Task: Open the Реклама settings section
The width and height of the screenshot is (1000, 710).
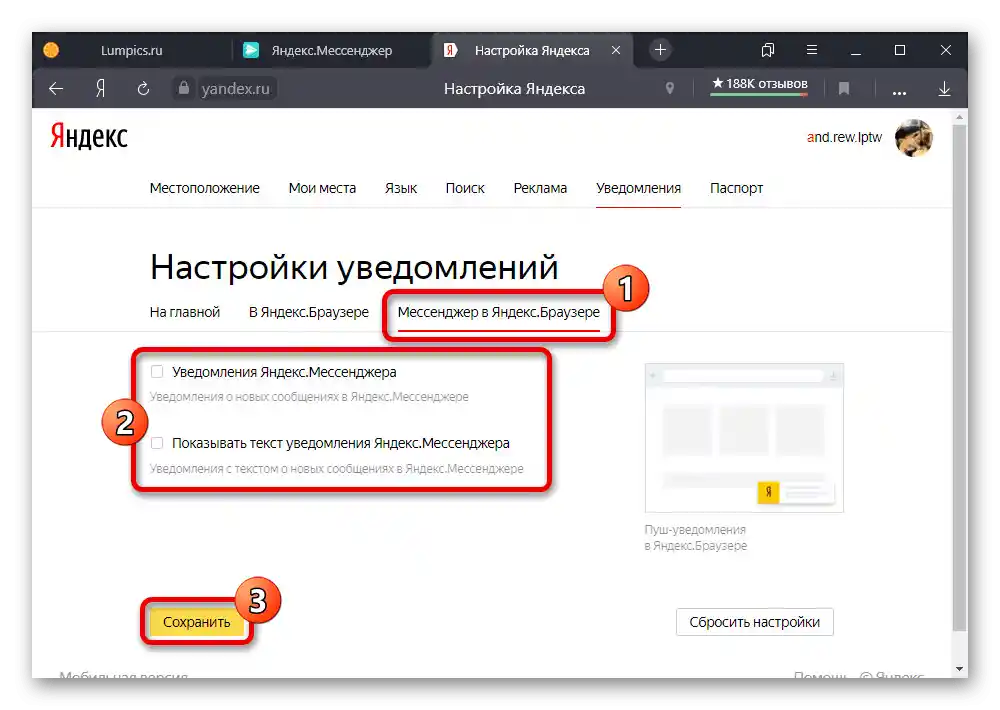Action: (x=540, y=188)
